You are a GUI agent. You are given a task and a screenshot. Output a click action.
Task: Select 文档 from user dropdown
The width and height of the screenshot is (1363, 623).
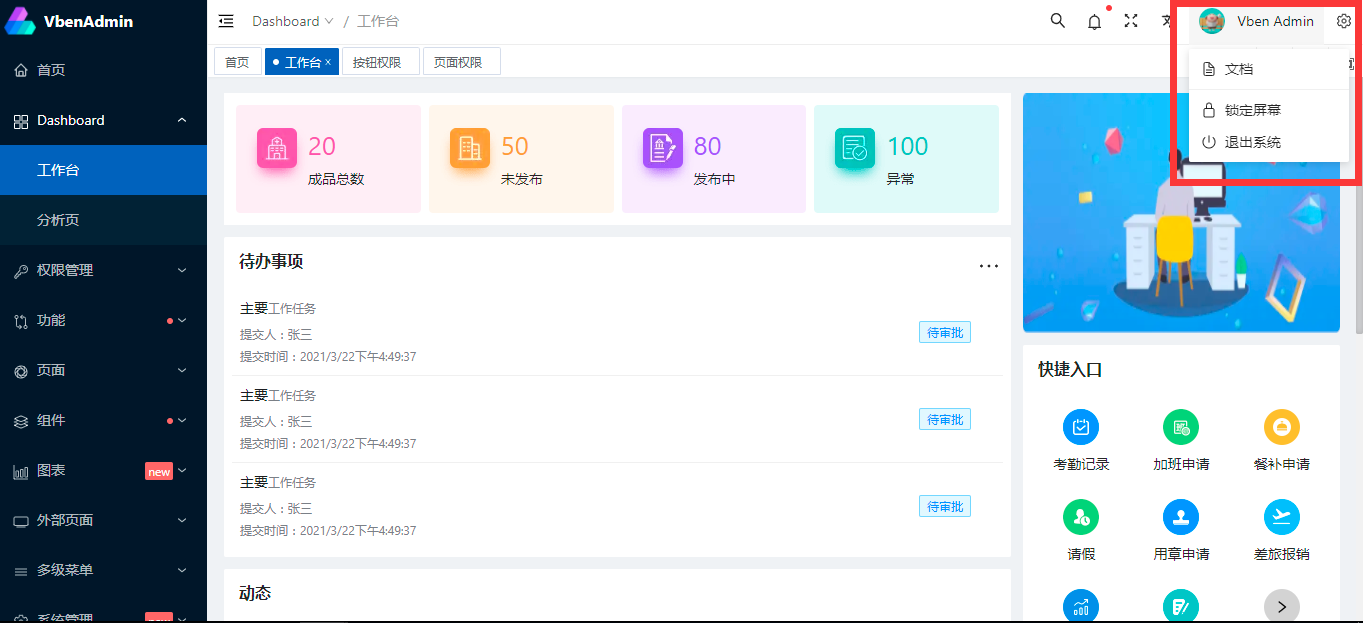pyautogui.click(x=1269, y=69)
